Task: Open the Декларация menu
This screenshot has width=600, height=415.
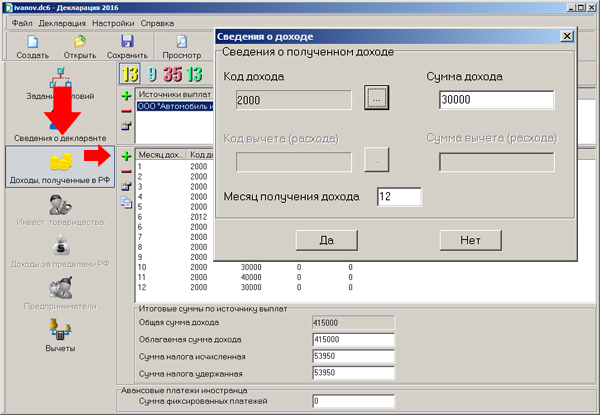Action: (x=62, y=23)
